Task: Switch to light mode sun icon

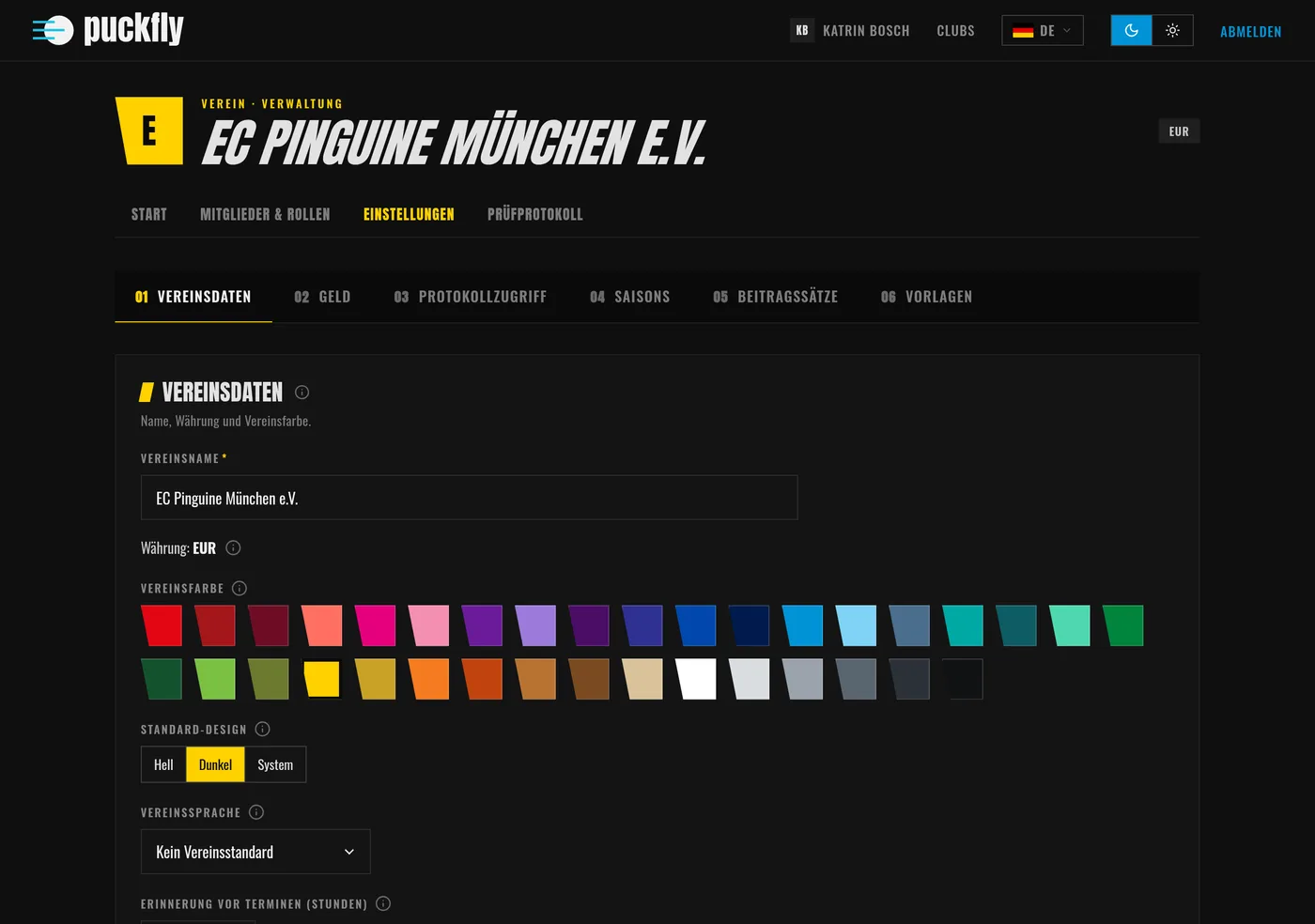Action: [x=1172, y=30]
